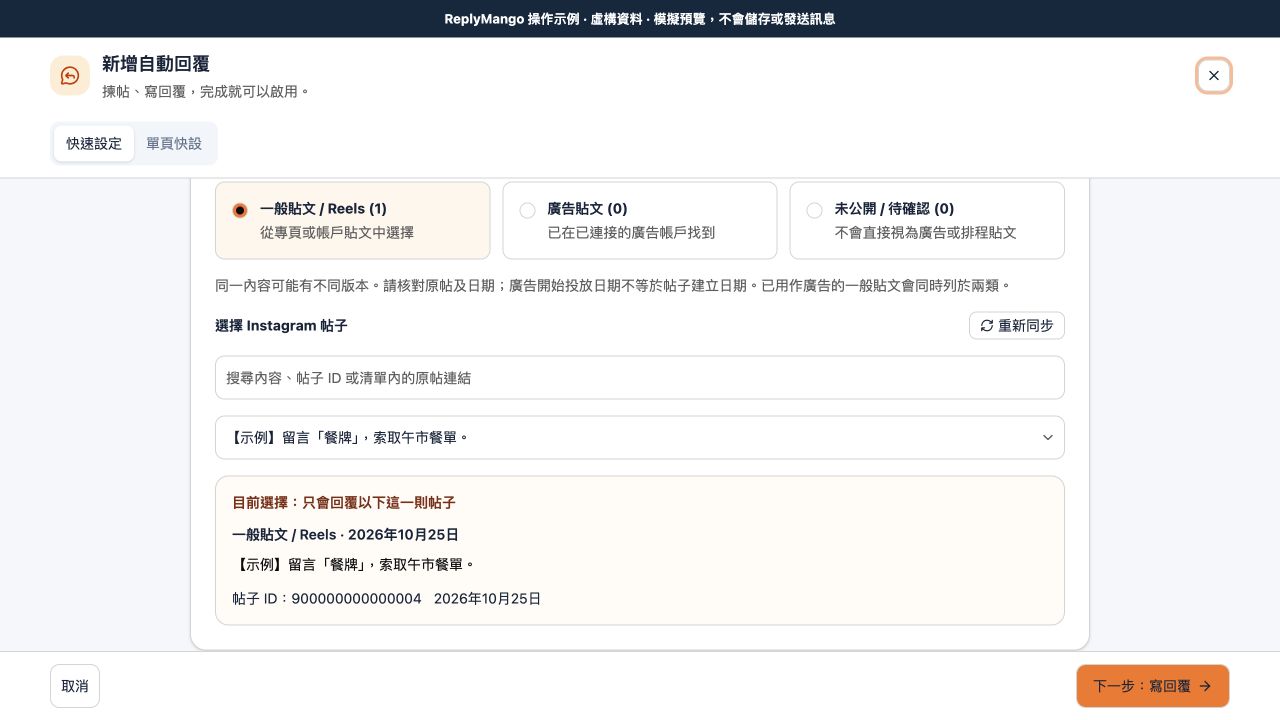Image resolution: width=1280 pixels, height=720 pixels.
Task: Select the 廣告貼文 (0) radio option
Action: point(527,210)
